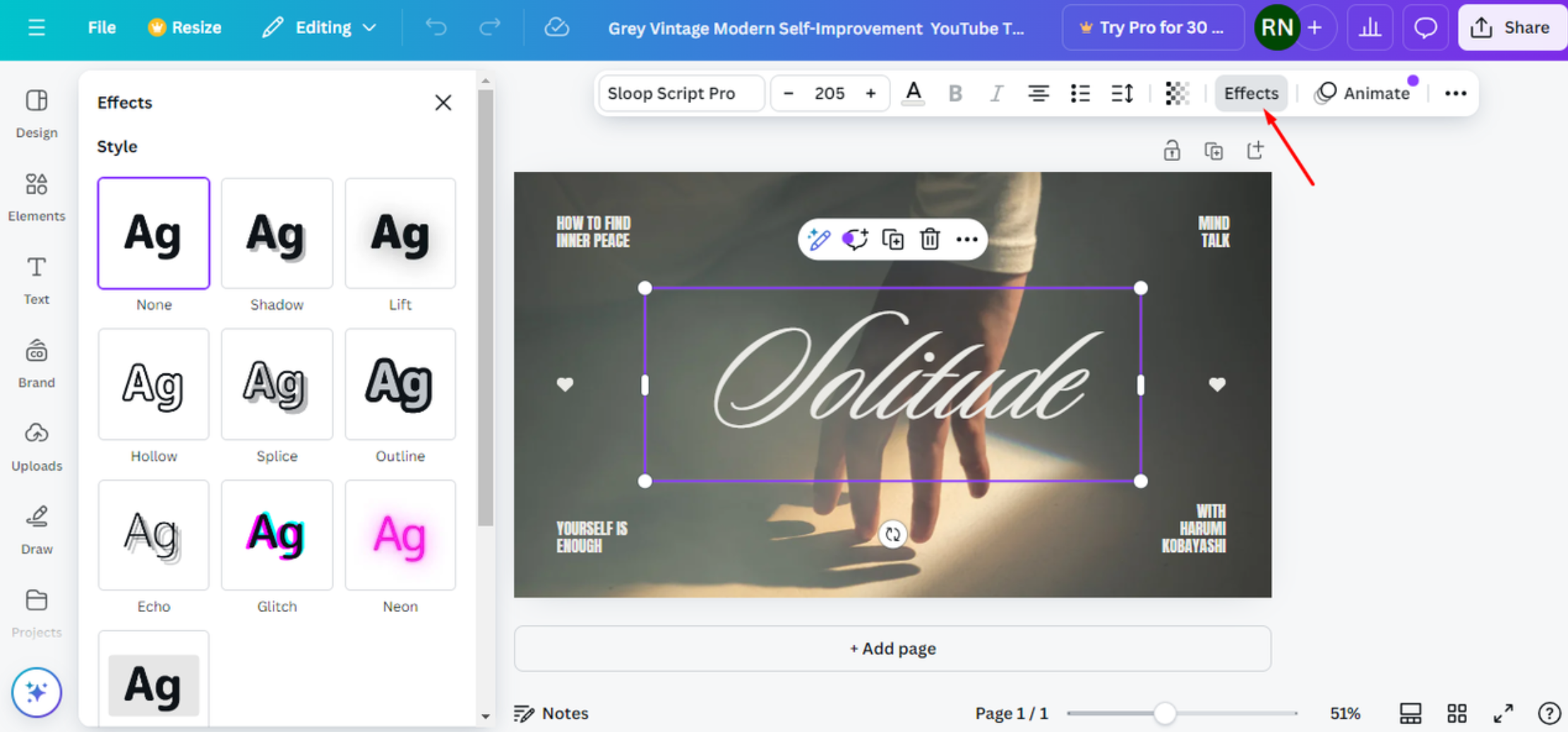Close the Effects panel
The width and height of the screenshot is (1568, 732).
coord(443,102)
